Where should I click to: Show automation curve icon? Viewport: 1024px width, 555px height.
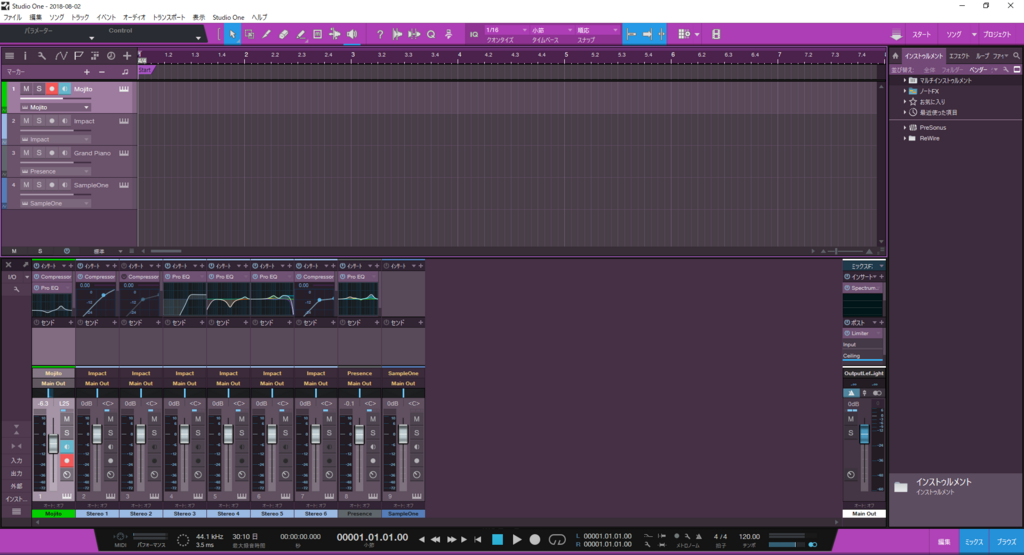click(61, 56)
